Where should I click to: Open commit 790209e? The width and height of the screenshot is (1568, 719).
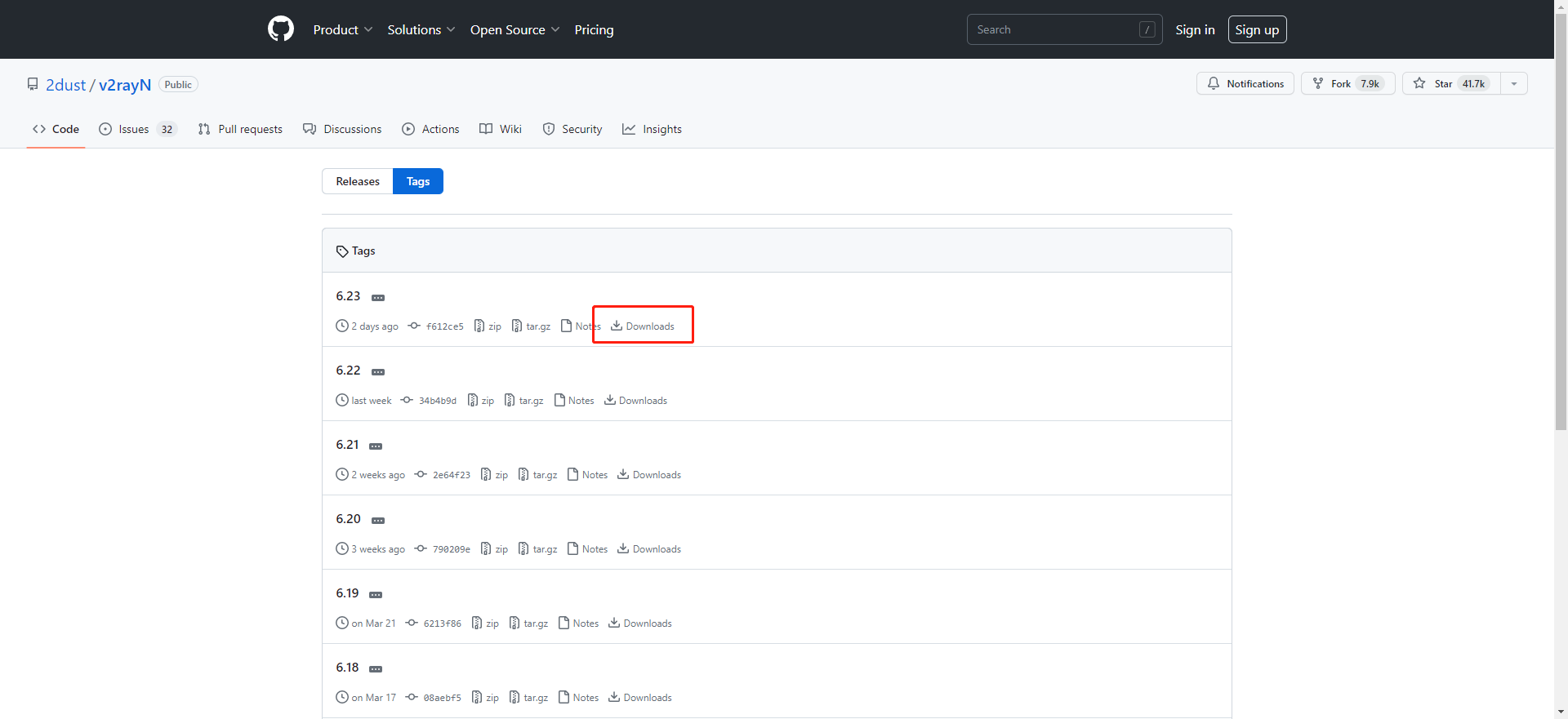click(443, 549)
